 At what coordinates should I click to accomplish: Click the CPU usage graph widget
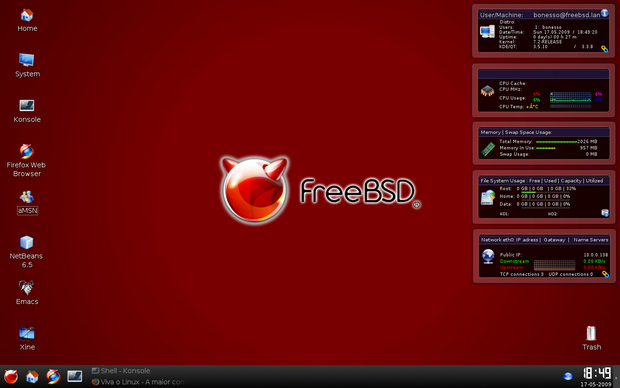click(x=571, y=97)
